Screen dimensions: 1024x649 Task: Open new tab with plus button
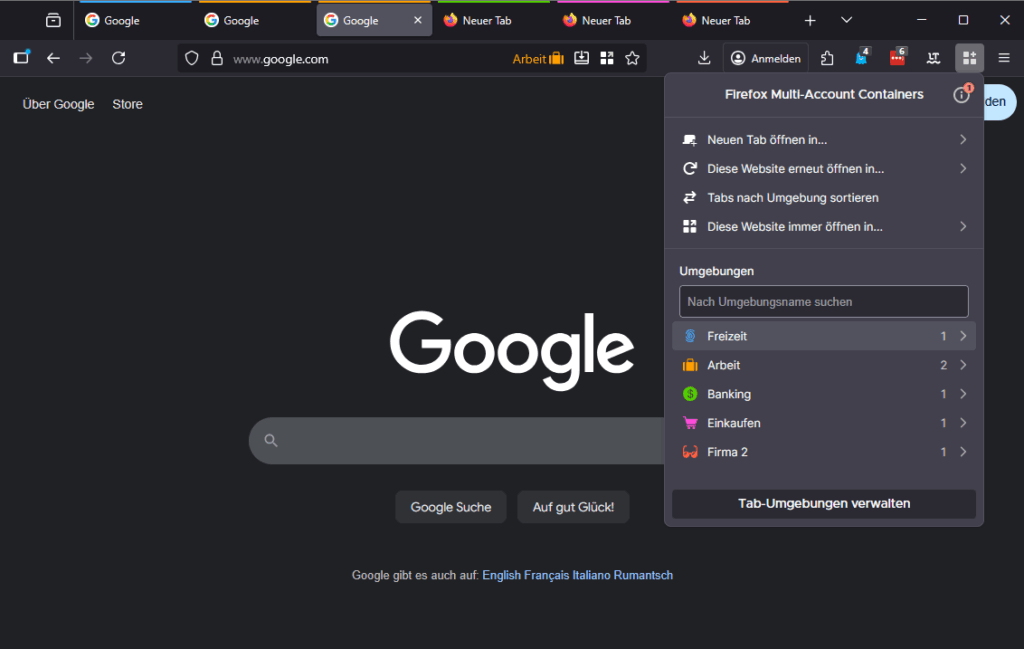810,20
